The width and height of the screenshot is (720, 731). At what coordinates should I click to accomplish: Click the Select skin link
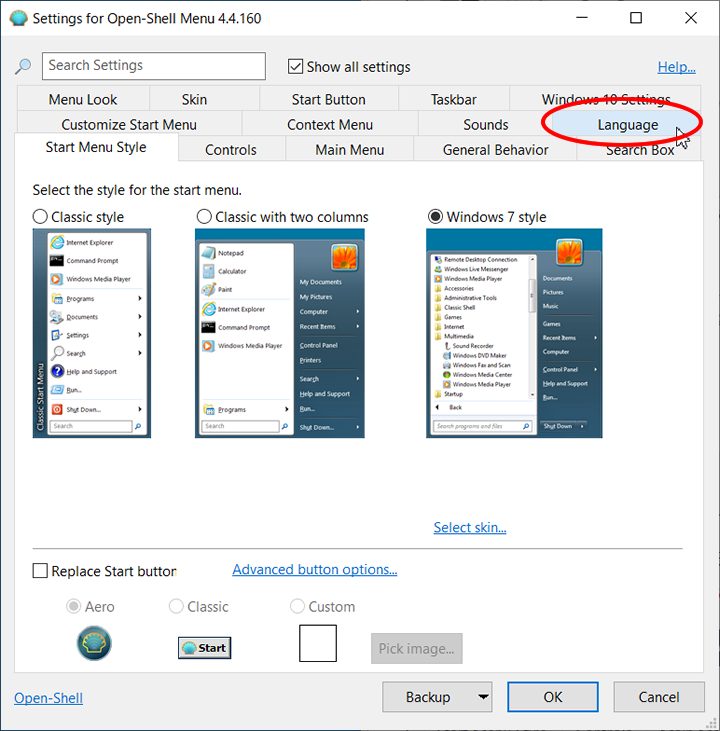[470, 527]
